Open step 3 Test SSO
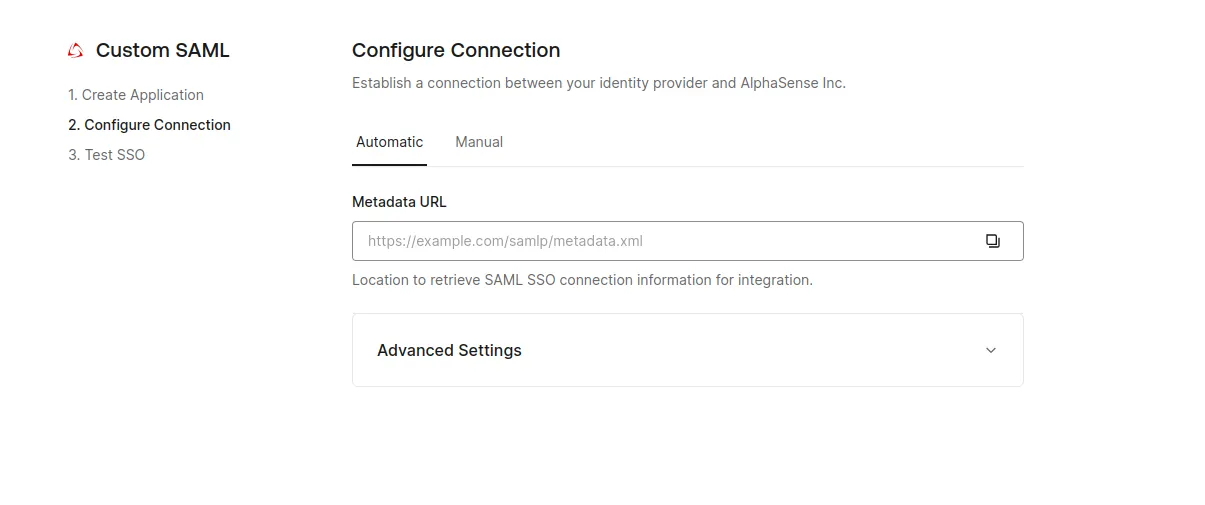Image resolution: width=1205 pixels, height=505 pixels. [x=107, y=155]
